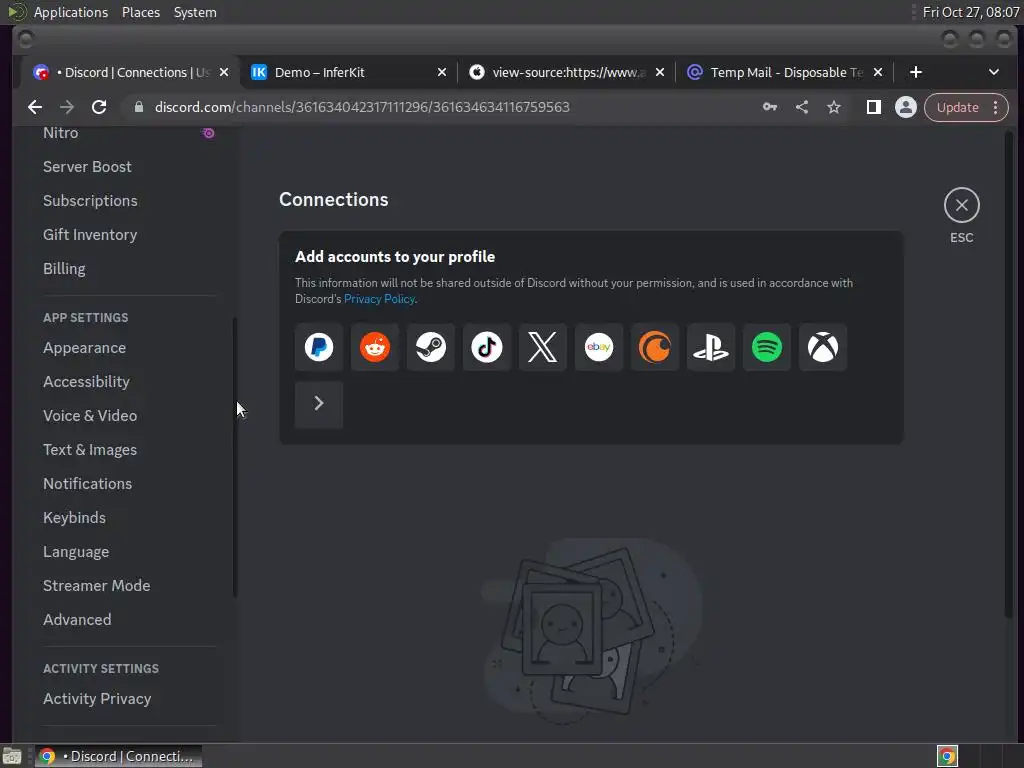
Task: Open Voice & Video settings
Action: [x=129, y=416]
